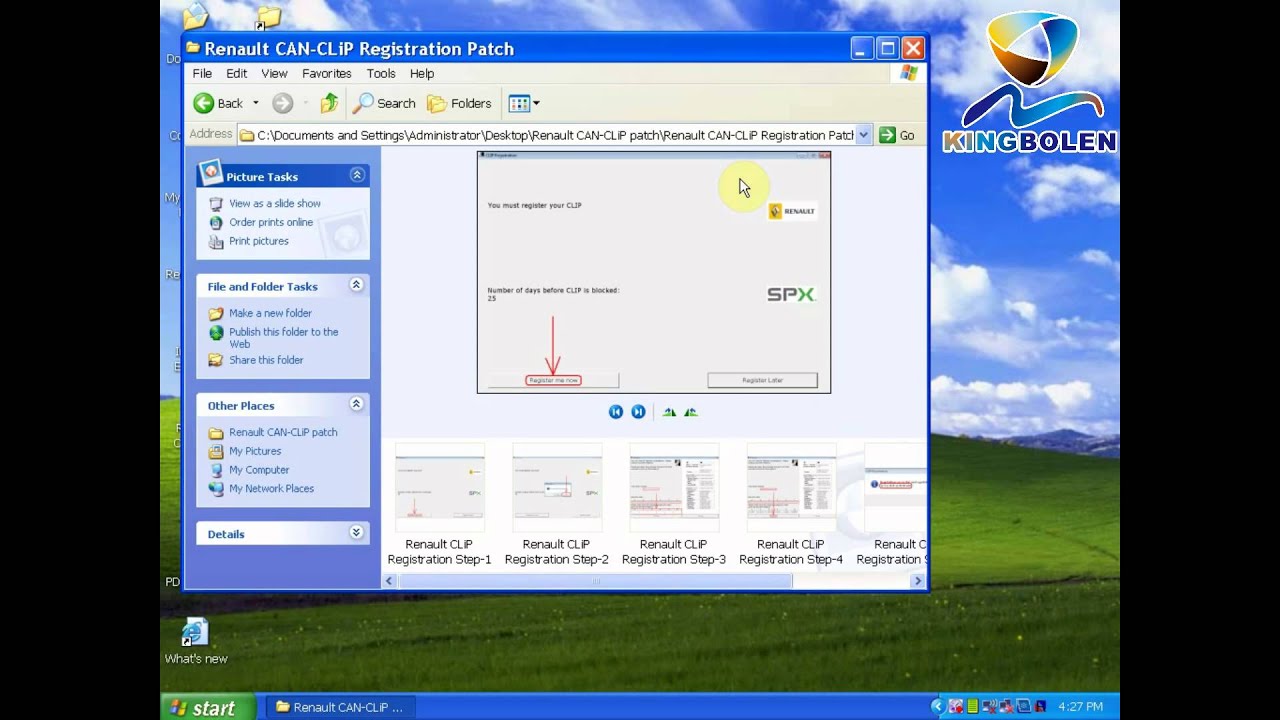
Task: Click the filmstrip scroll left arrow
Action: click(x=390, y=581)
